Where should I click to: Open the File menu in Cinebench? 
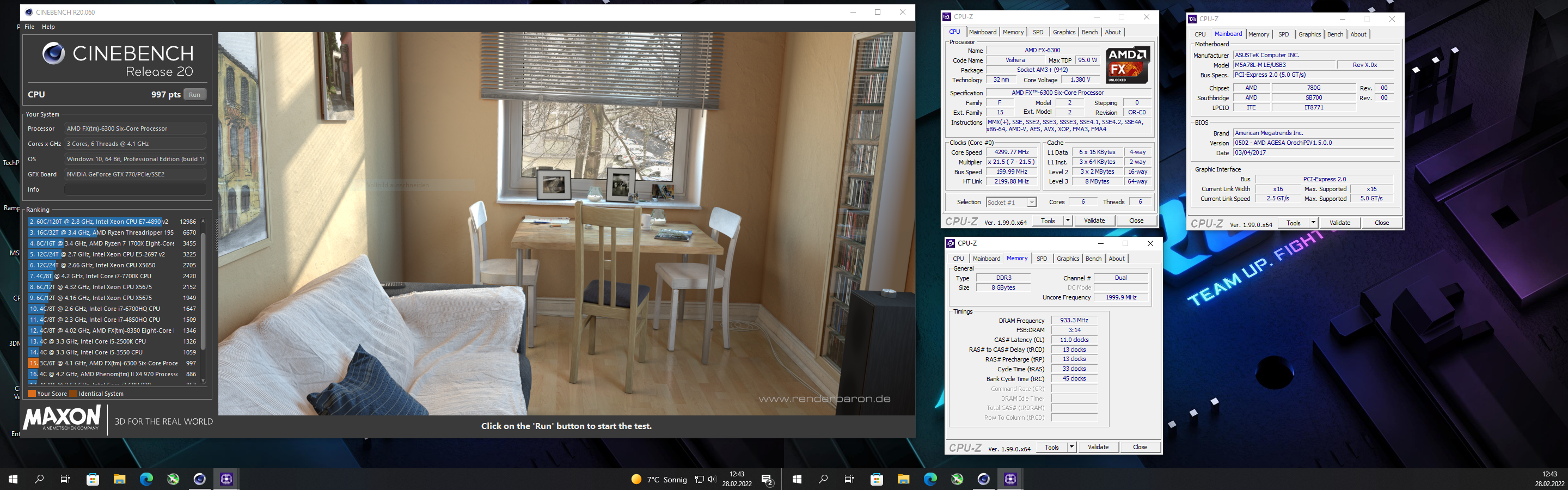click(x=29, y=27)
